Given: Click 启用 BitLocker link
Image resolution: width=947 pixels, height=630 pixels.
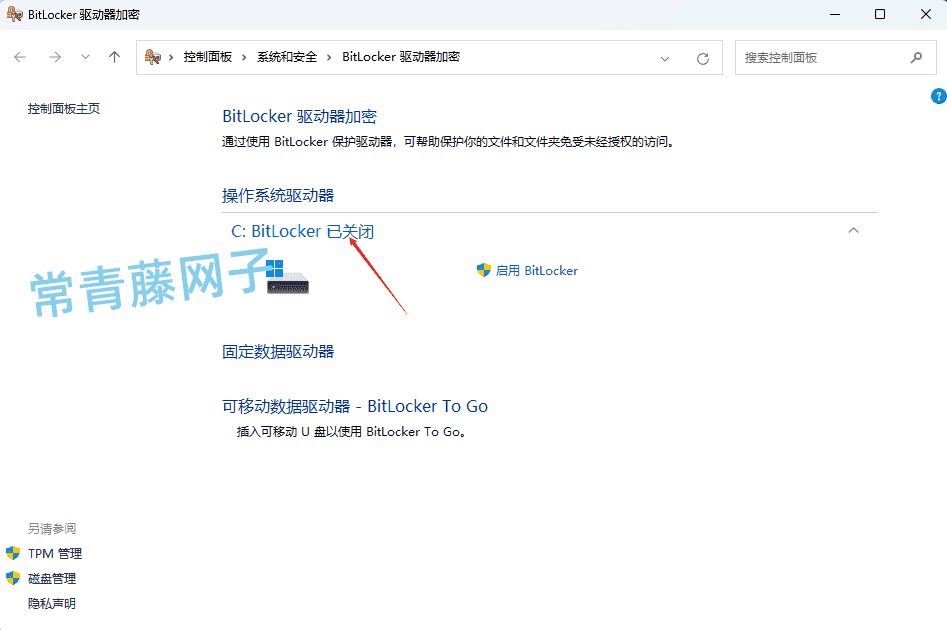Looking at the screenshot, I should click(x=537, y=271).
